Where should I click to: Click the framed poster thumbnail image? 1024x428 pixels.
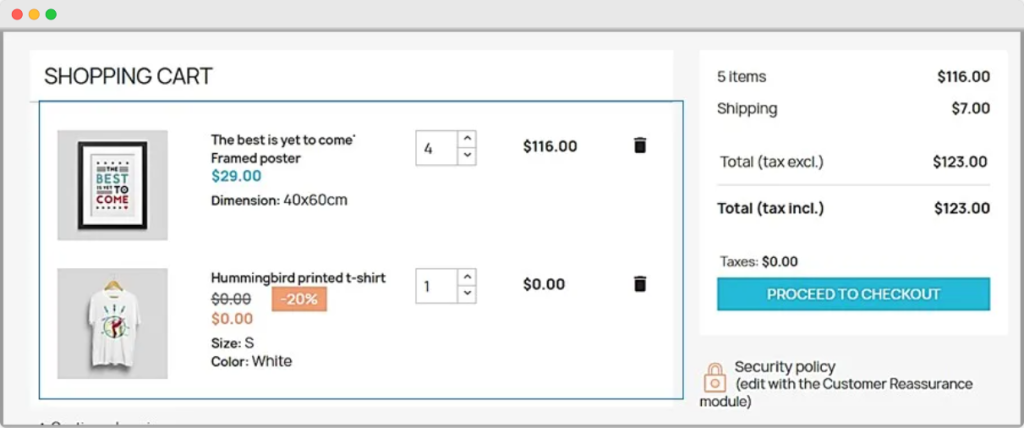(x=112, y=185)
